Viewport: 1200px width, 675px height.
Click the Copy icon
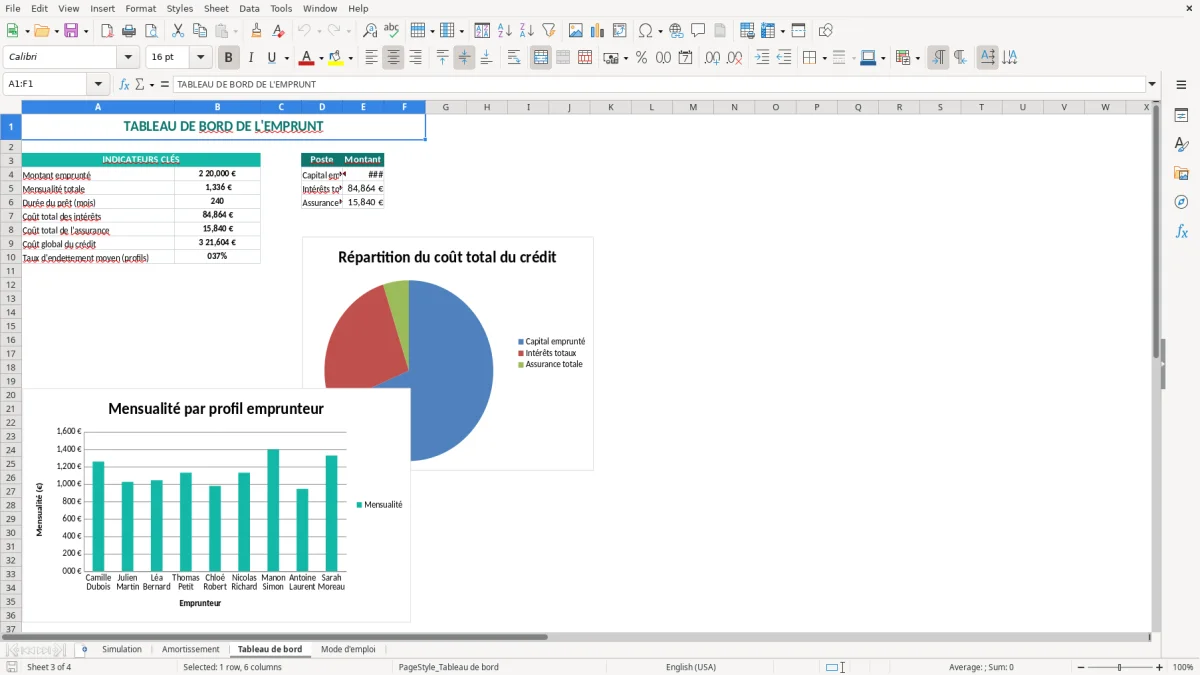click(200, 31)
